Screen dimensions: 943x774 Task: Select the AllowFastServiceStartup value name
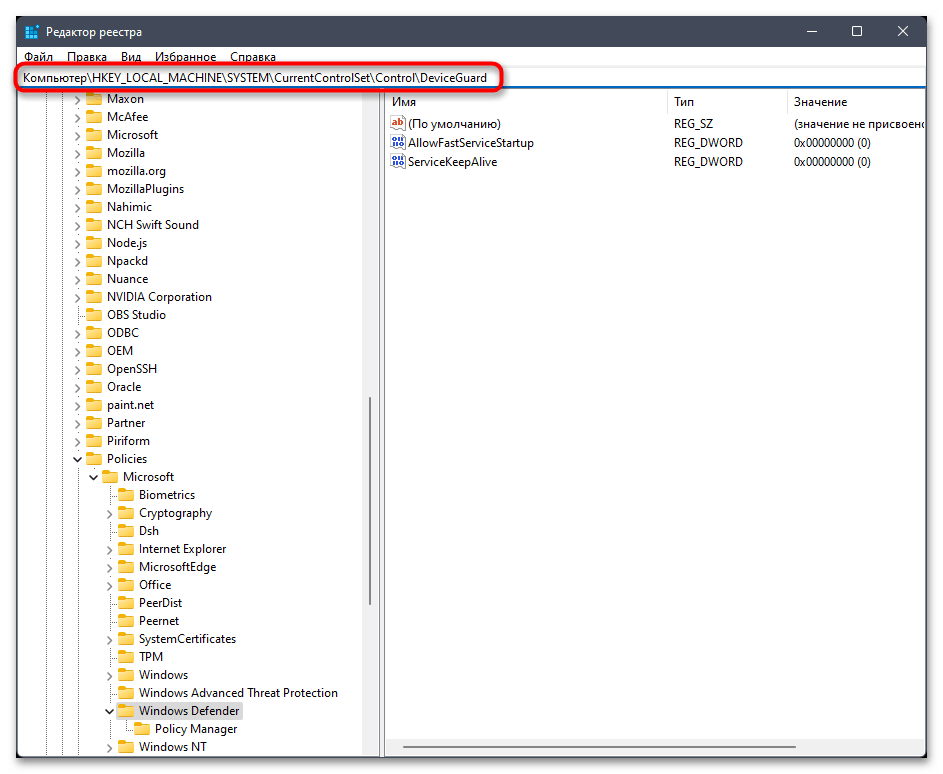(471, 143)
